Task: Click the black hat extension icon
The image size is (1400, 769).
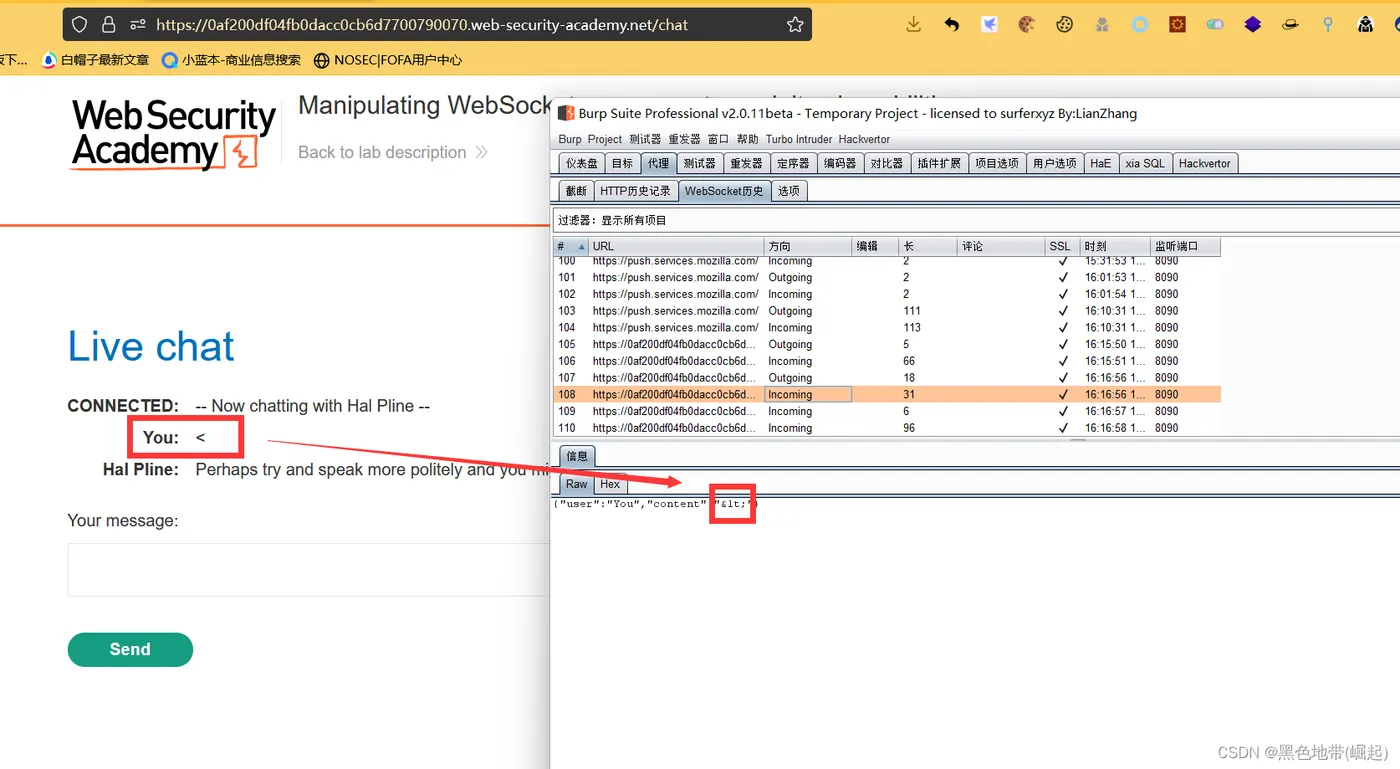Action: (1290, 25)
